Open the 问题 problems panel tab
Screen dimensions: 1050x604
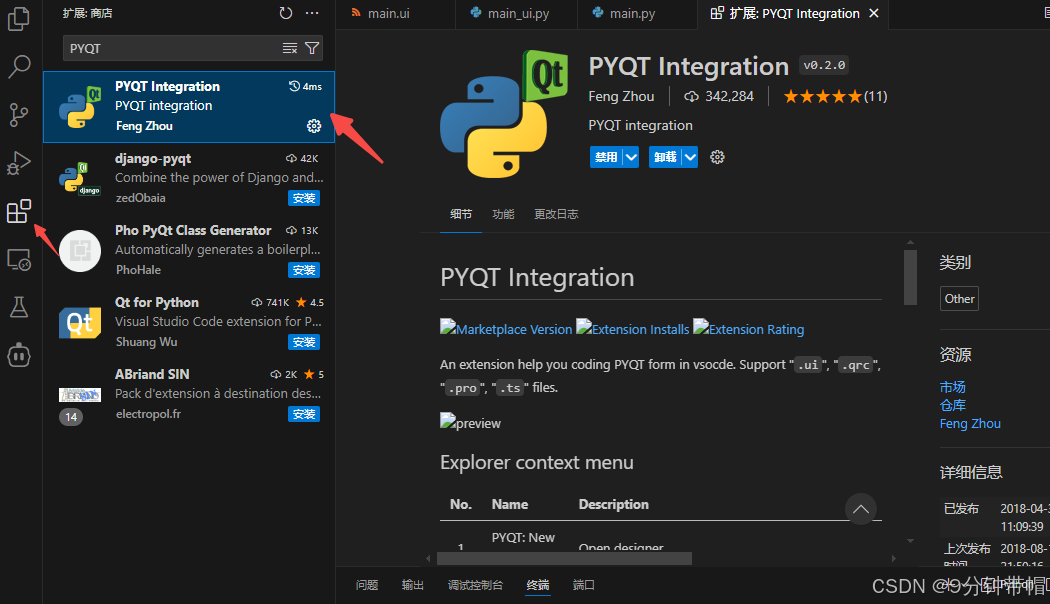click(x=367, y=585)
